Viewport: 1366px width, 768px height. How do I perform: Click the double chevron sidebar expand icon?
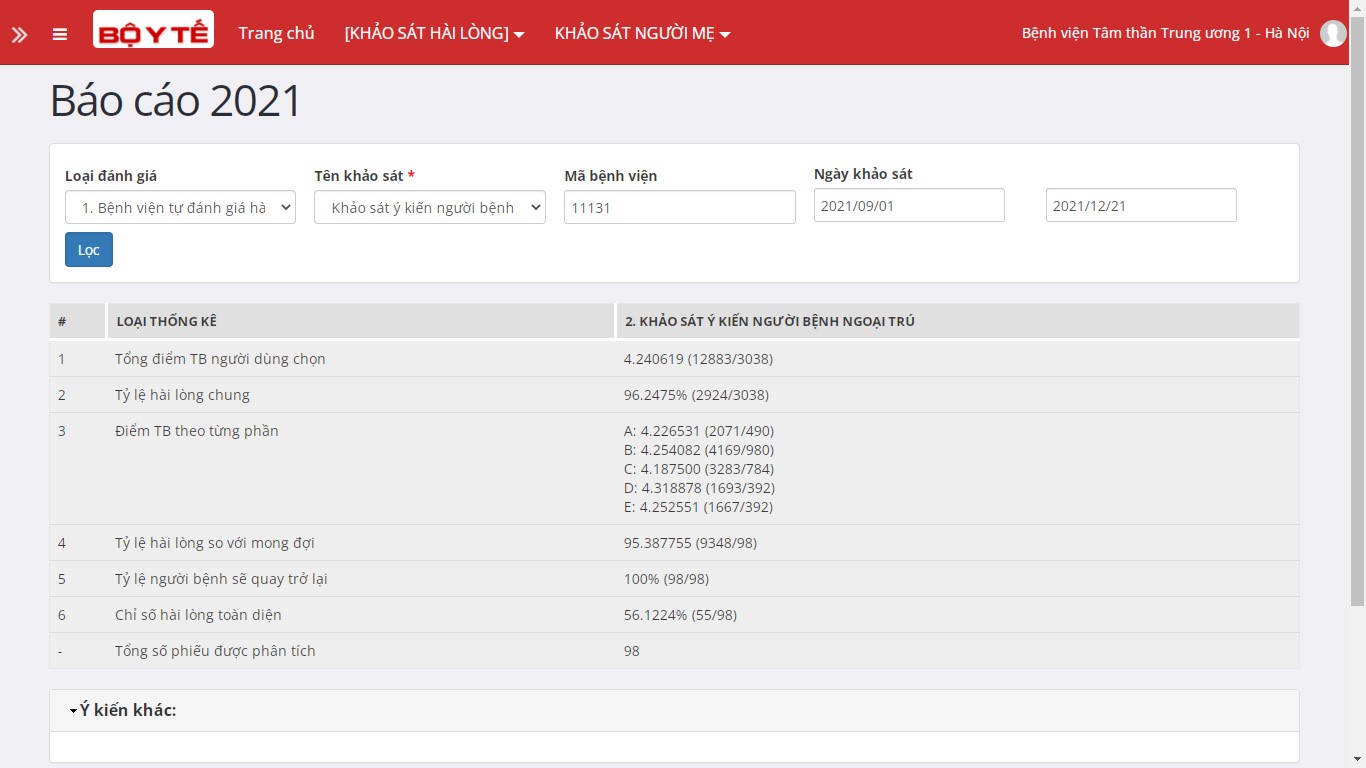19,34
